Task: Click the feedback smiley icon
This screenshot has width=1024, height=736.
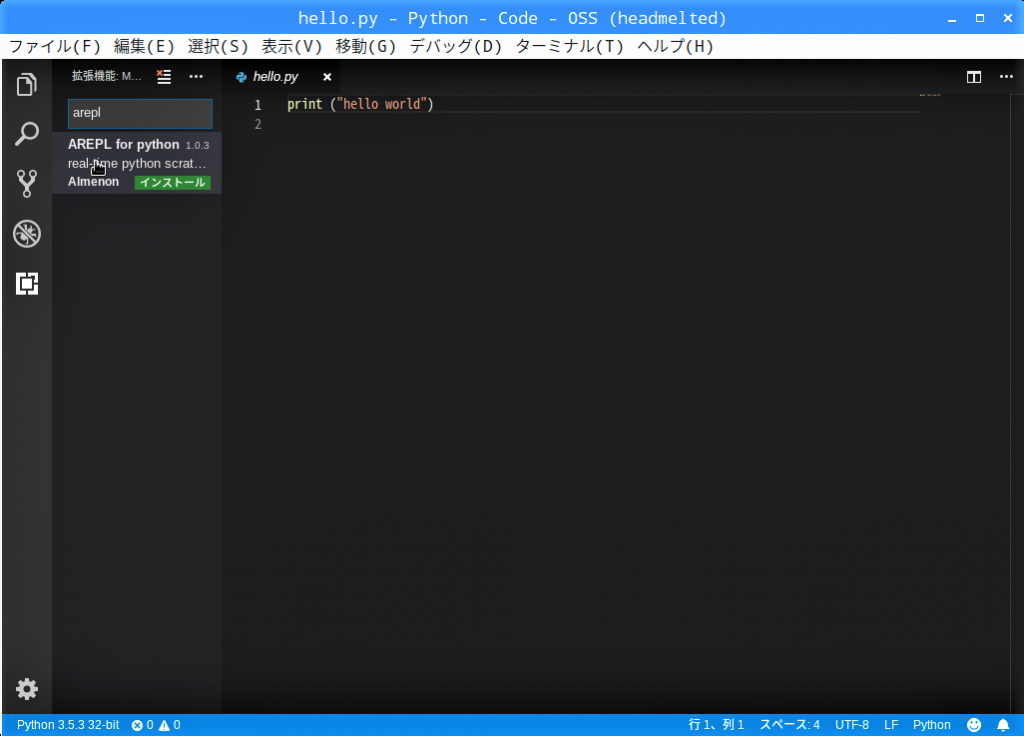Action: (x=974, y=725)
